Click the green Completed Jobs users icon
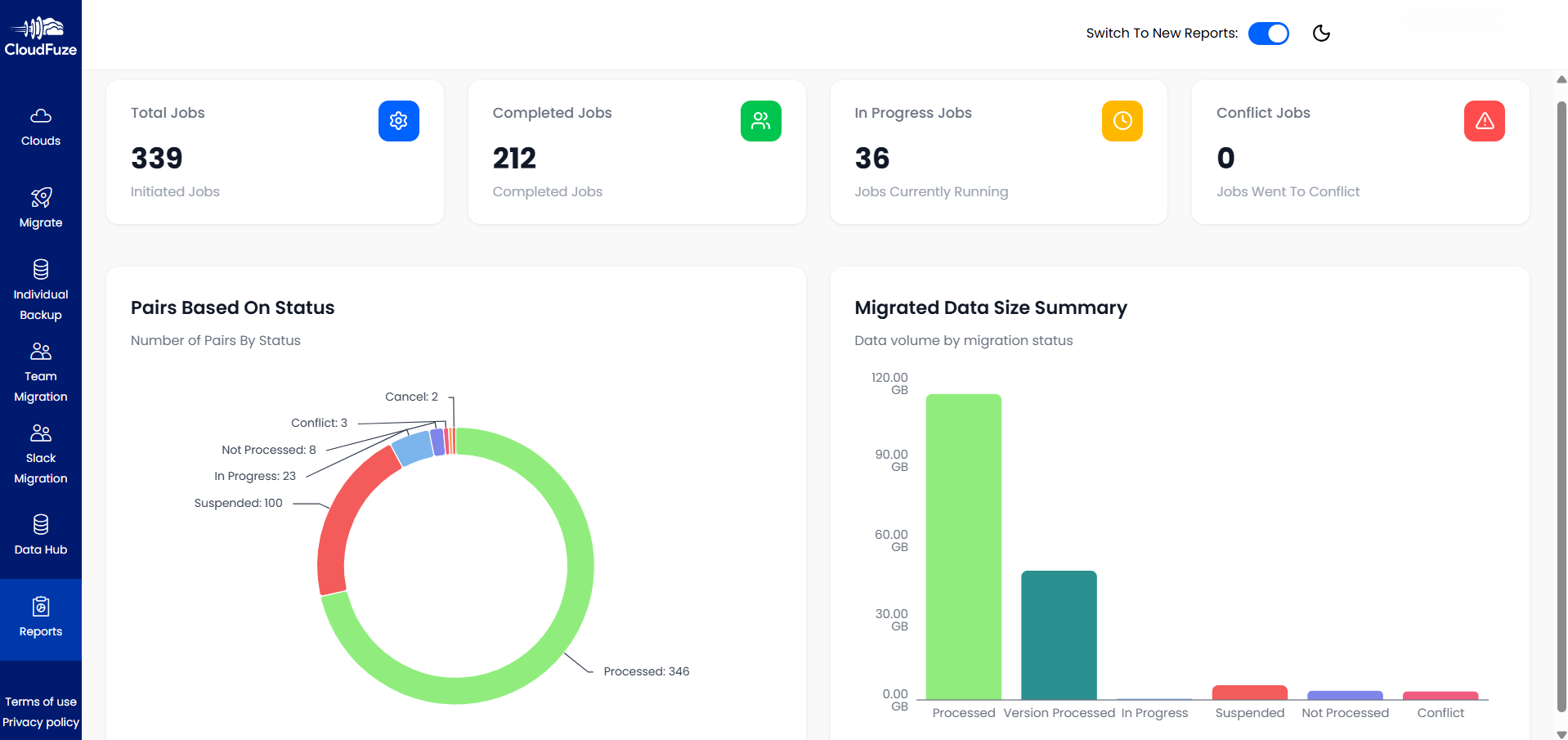Screen dimensions: 1568x740 click(761, 121)
